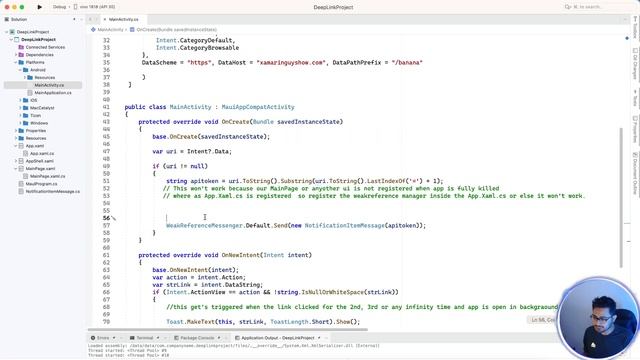Collapse the DeepLinkProject solution node
The height and width of the screenshot is (360, 640).
tap(7, 32)
